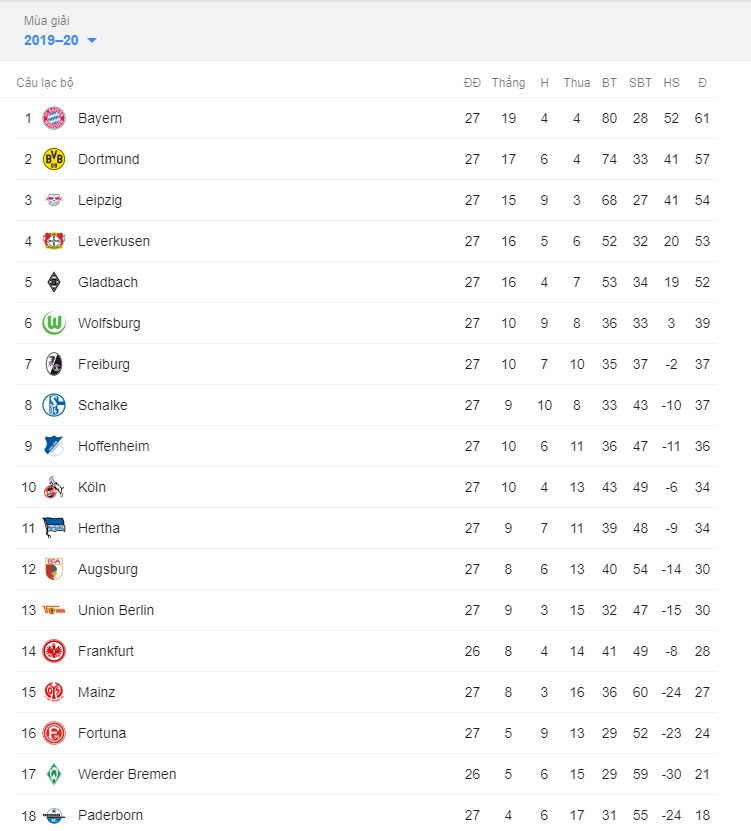The image size is (751, 831).
Task: Expand season list via blue arrow
Action: [92, 40]
